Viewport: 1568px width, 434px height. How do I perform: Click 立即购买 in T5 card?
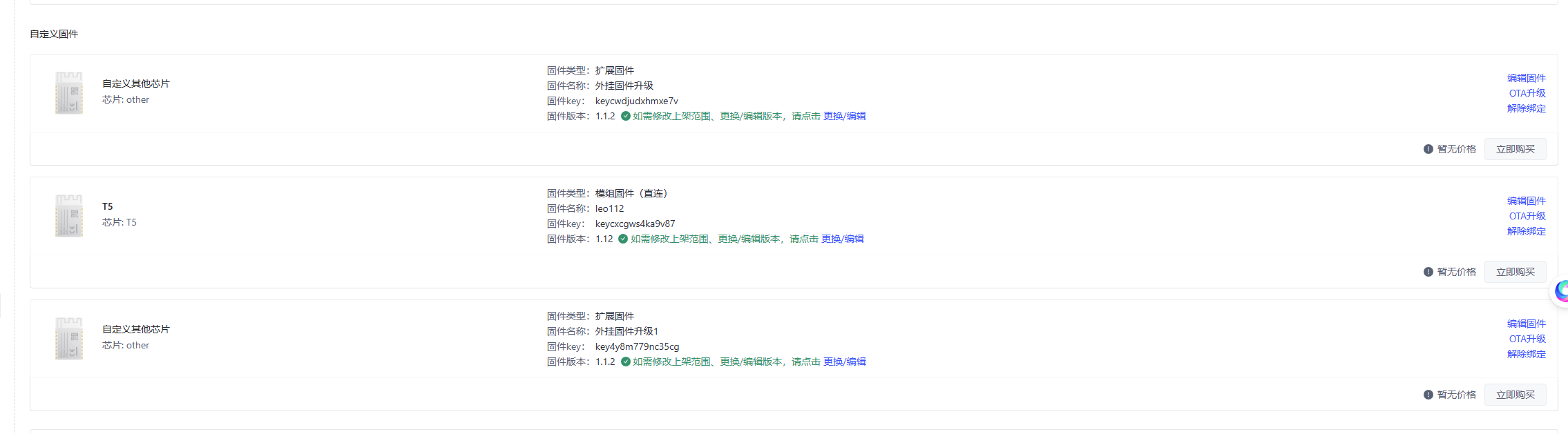(1516, 272)
